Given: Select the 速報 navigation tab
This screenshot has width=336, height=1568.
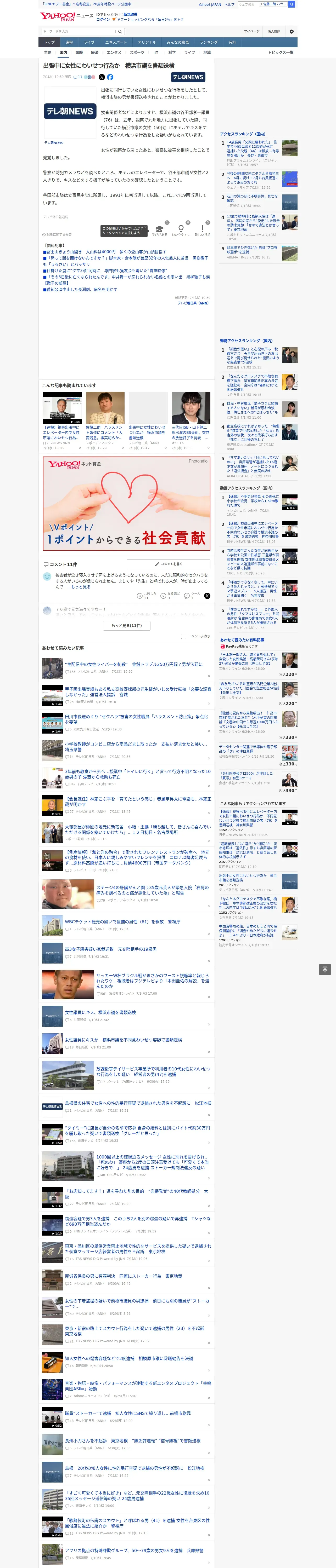Looking at the screenshot, I should click(x=69, y=43).
